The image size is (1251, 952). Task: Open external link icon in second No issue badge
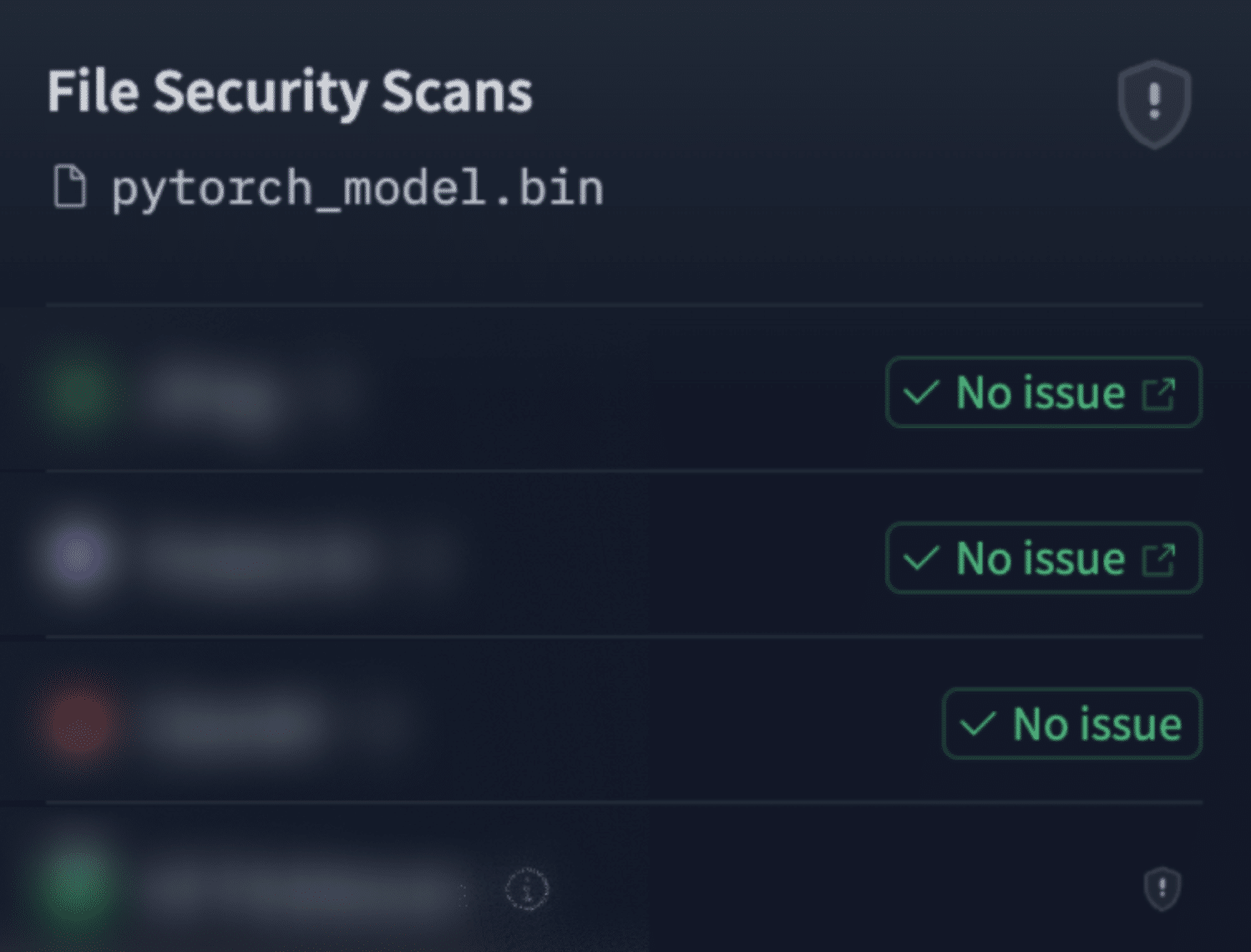[1159, 559]
